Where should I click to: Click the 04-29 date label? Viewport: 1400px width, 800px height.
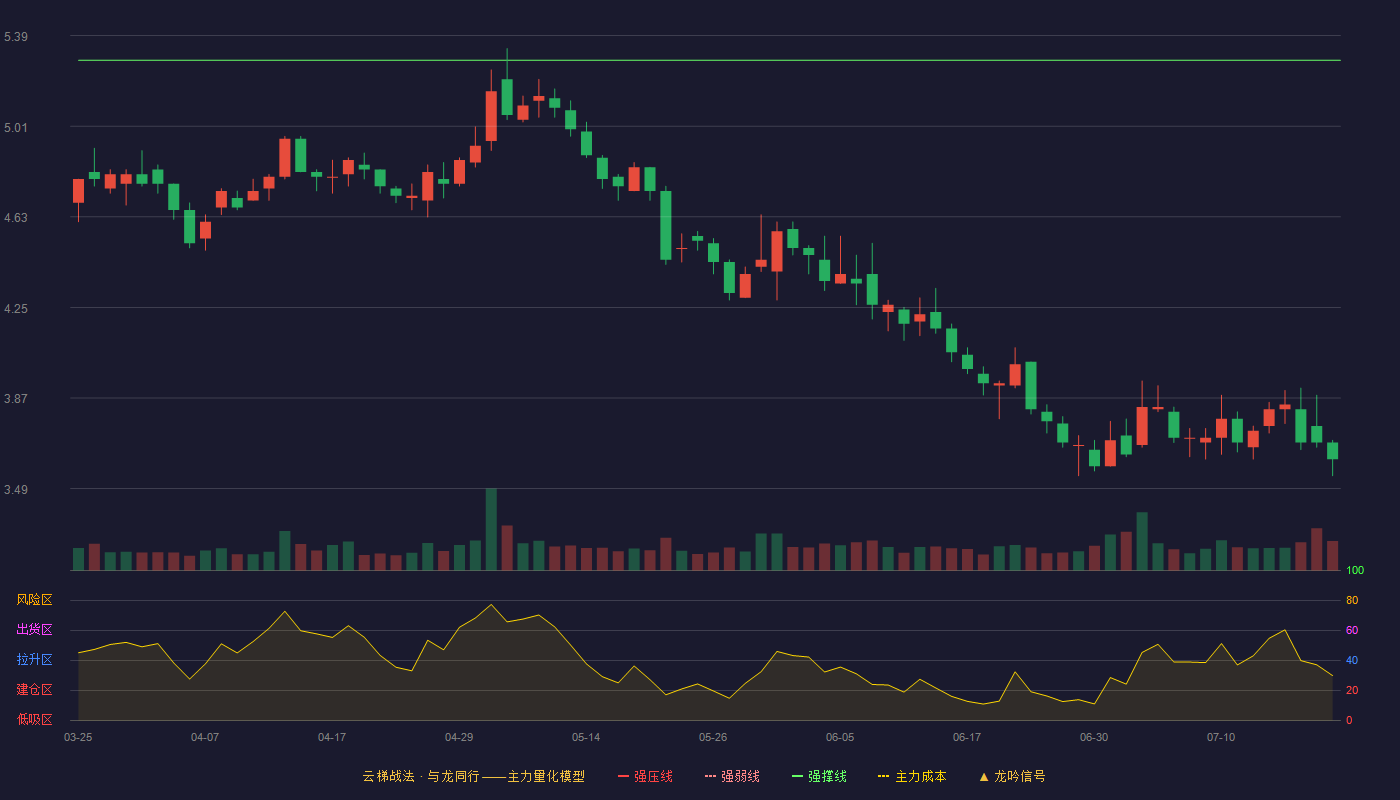click(459, 737)
